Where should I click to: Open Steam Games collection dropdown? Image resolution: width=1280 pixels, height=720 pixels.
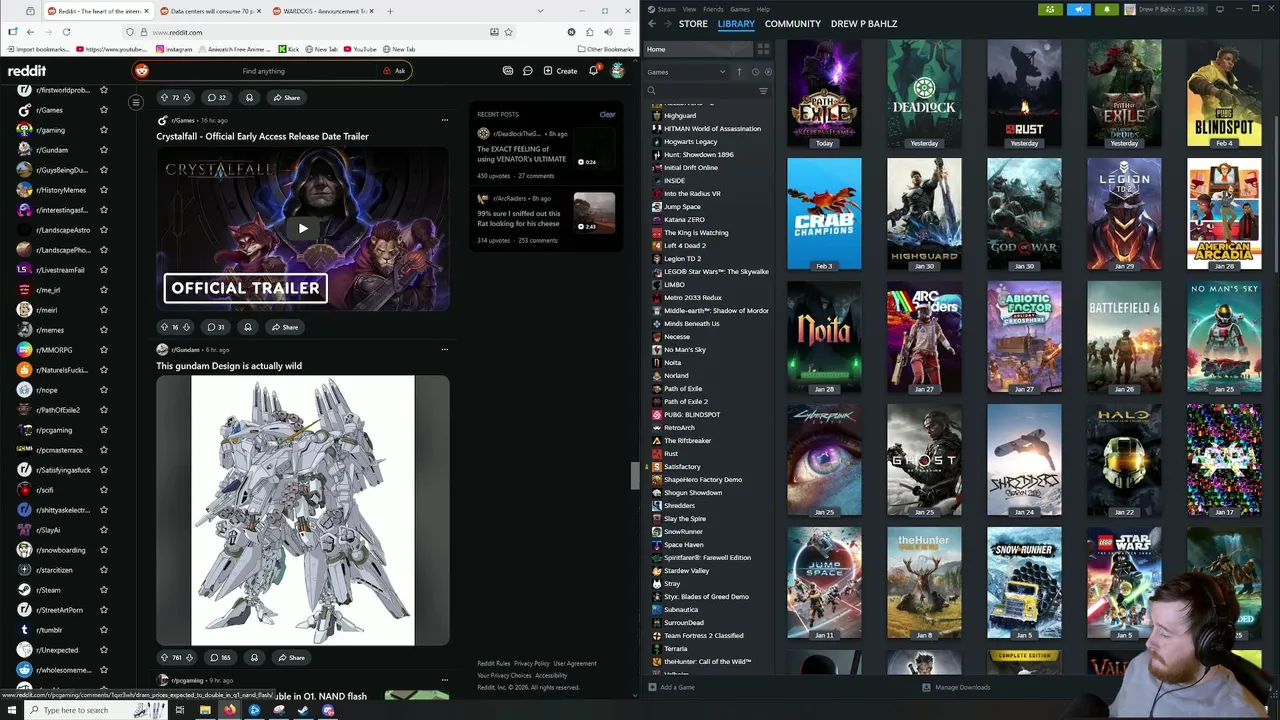pyautogui.click(x=687, y=72)
